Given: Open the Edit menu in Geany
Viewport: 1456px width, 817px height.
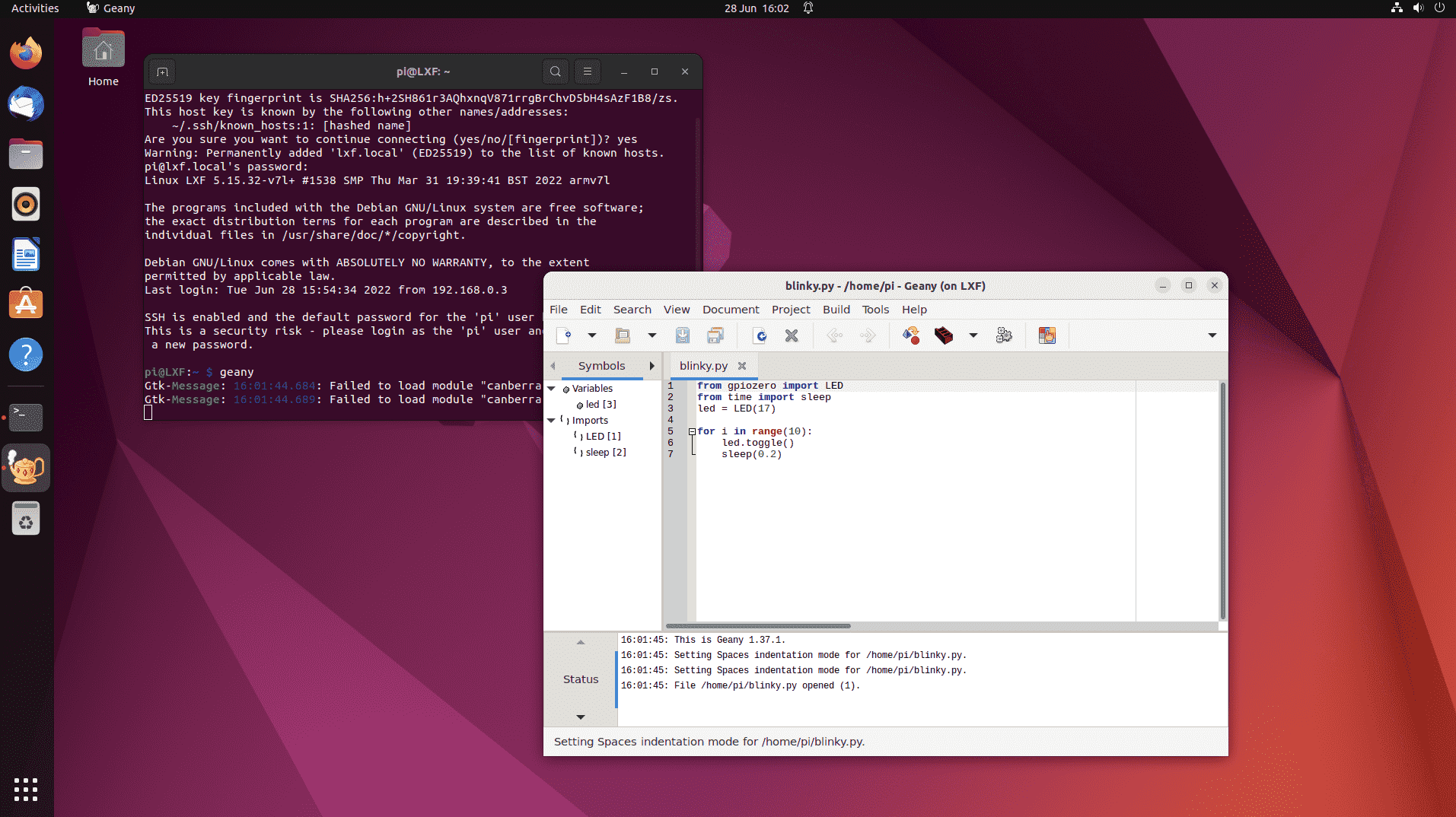Looking at the screenshot, I should 590,310.
